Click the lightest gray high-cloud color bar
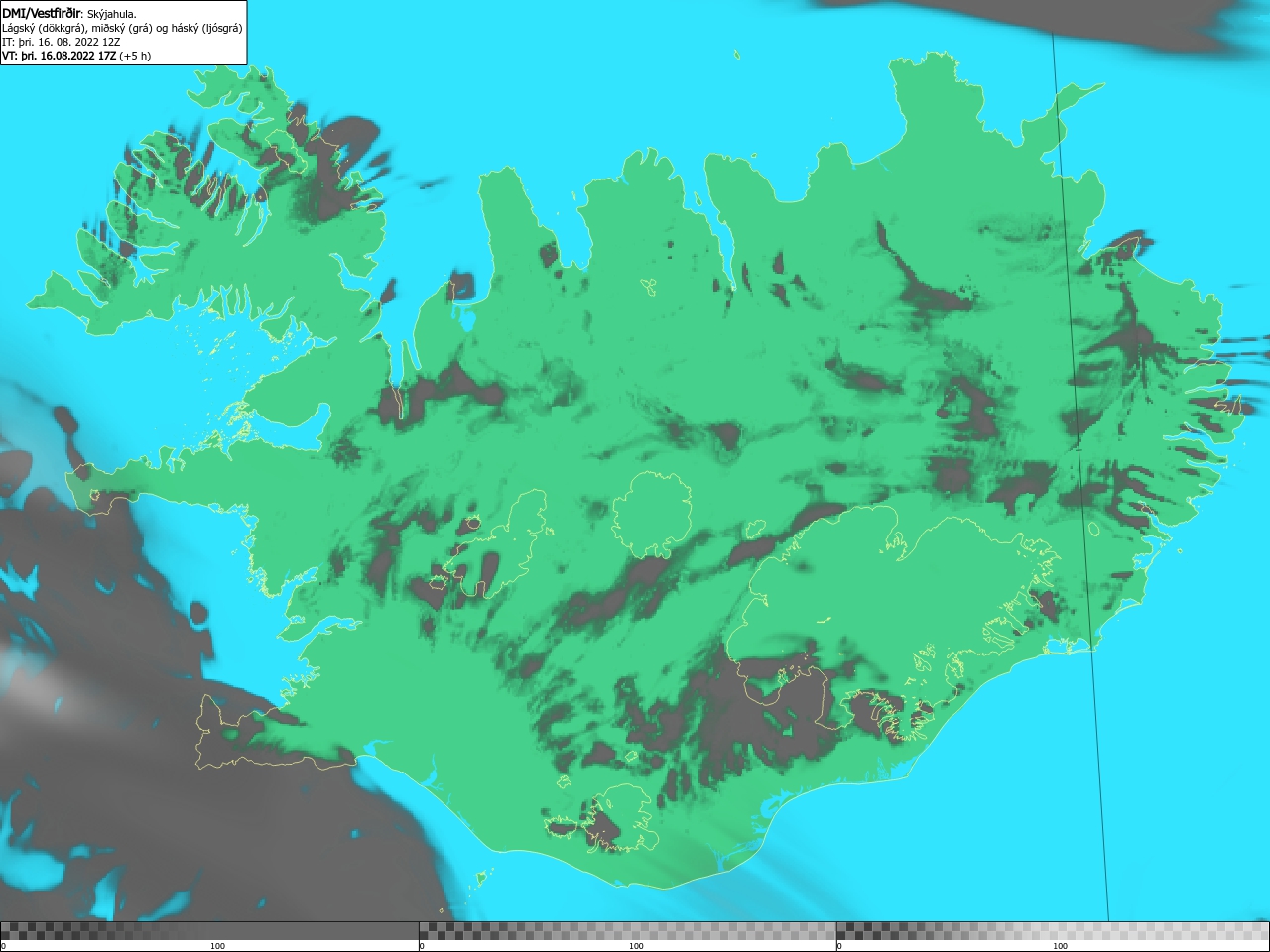Viewport: 1270px width, 952px height. tap(1053, 931)
